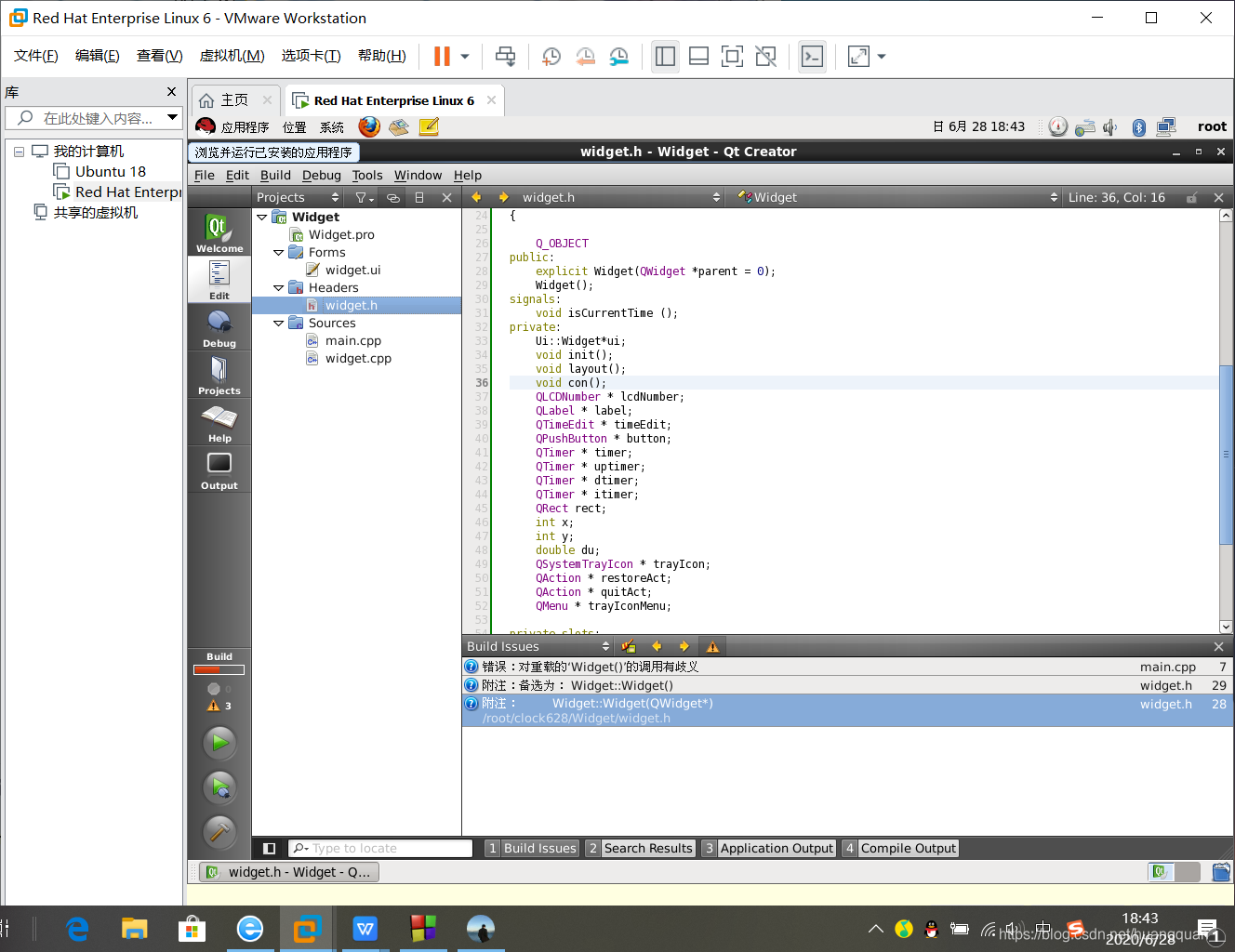Open VMware power options dropdown arrow
The height and width of the screenshot is (952, 1235).
[465, 57]
